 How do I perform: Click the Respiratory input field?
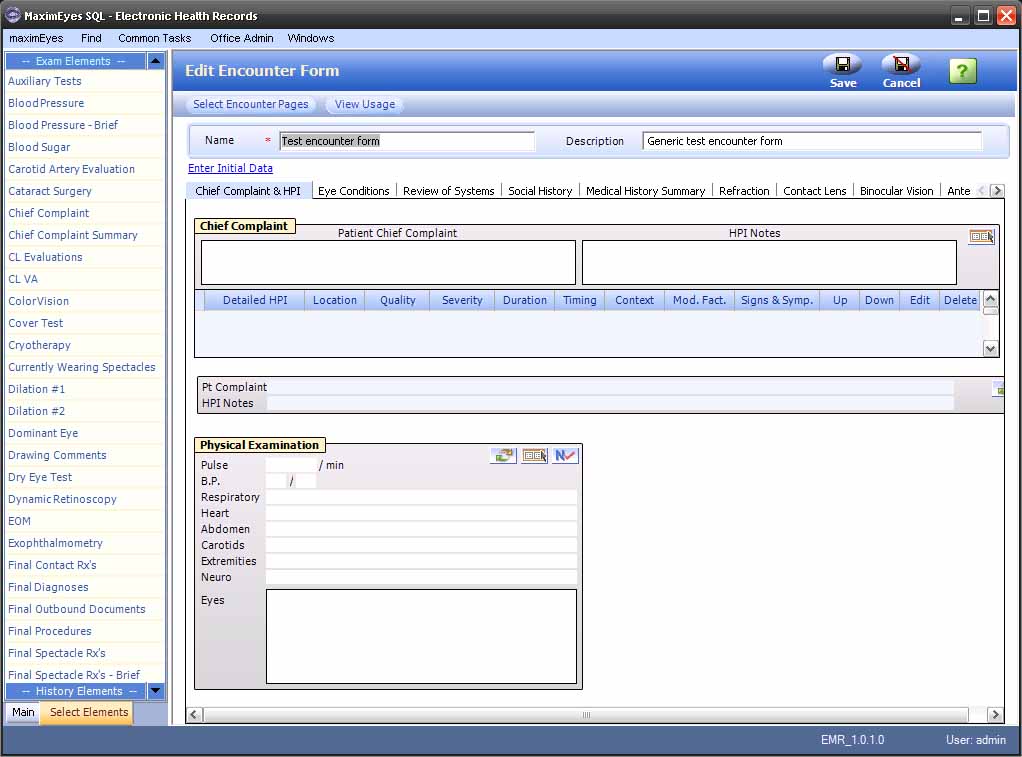tap(421, 497)
